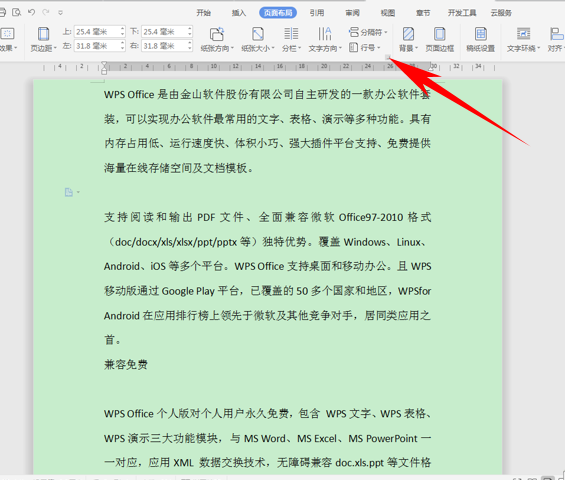Expand the 页边距 dropdown arrow
565x480 pixels.
(55, 48)
